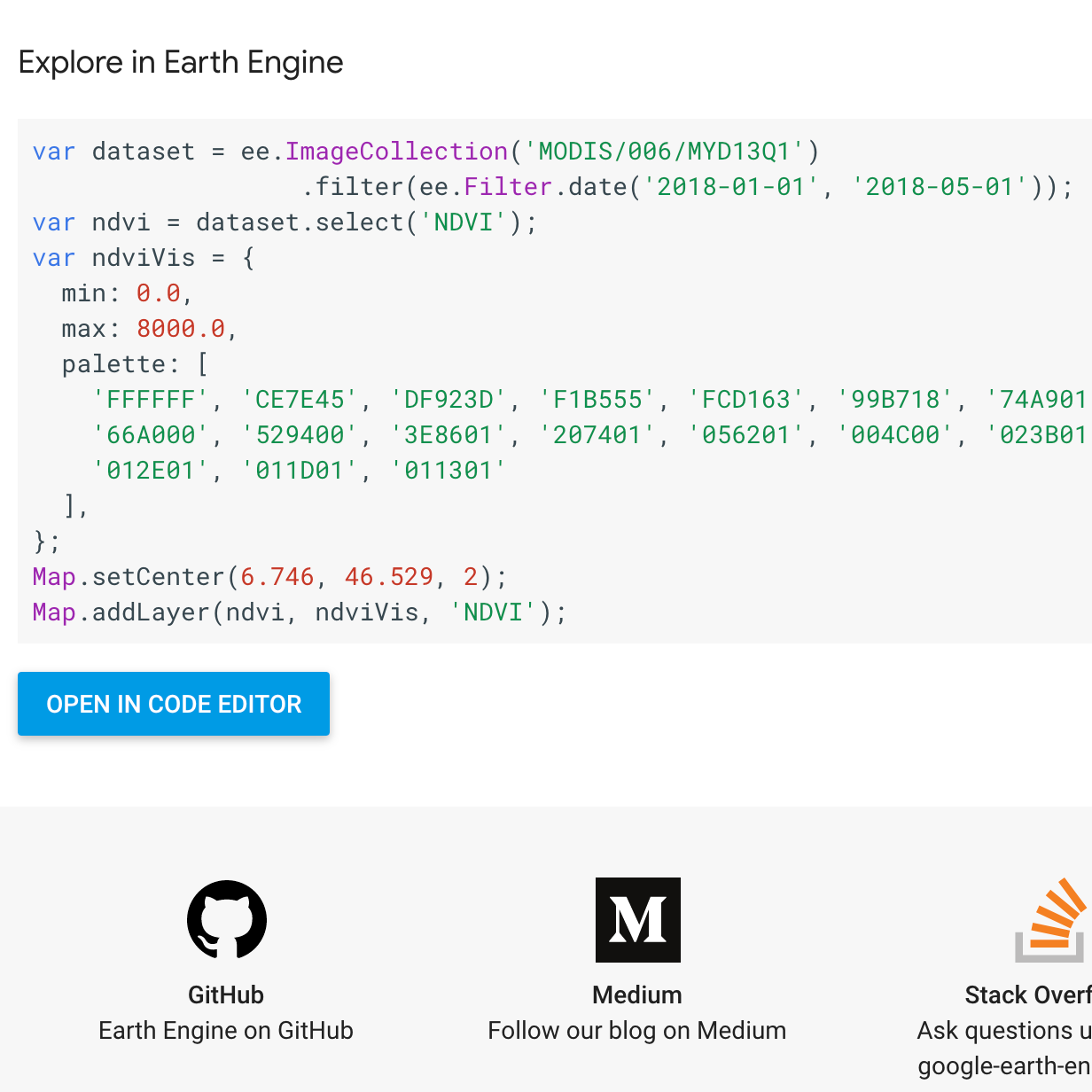Click the 'palette: [' line

coord(136,364)
